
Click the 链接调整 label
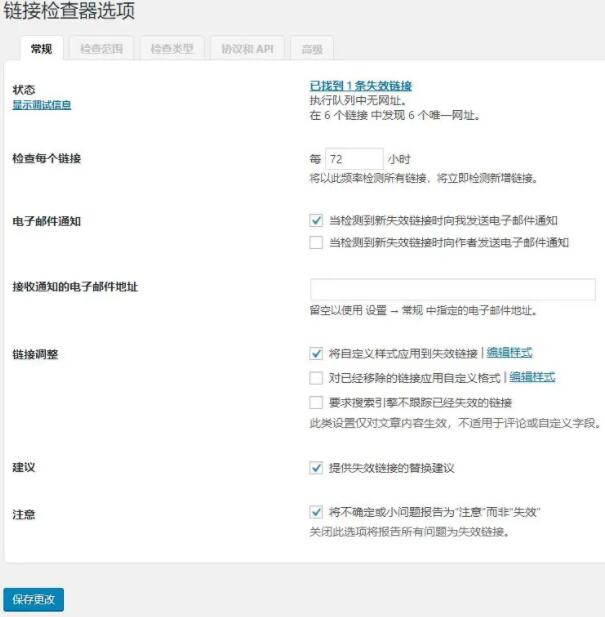click(35, 354)
